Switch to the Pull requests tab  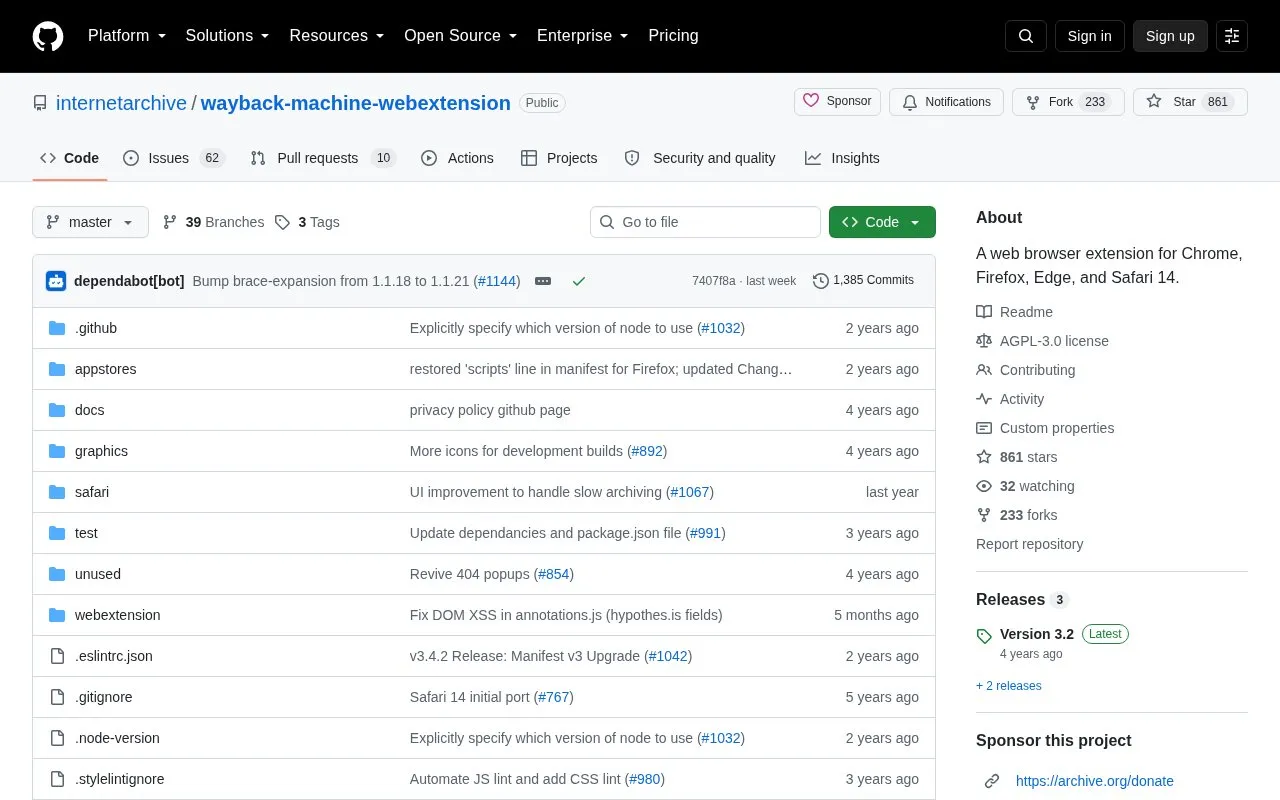tap(323, 158)
